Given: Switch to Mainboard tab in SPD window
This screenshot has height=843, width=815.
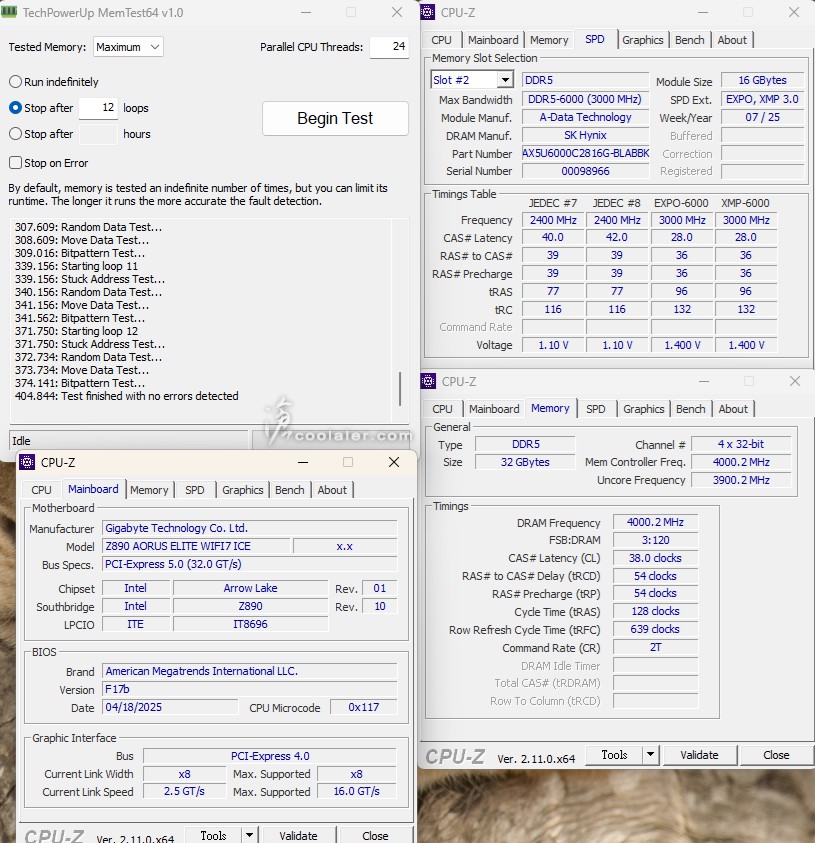Looking at the screenshot, I should click(x=493, y=40).
